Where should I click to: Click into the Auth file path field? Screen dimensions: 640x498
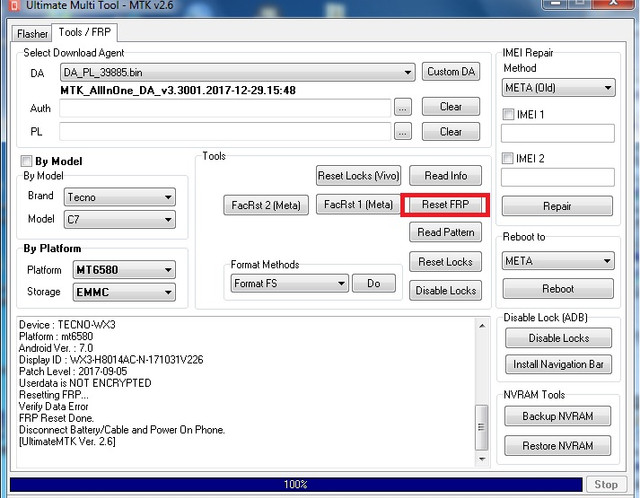(x=225, y=108)
